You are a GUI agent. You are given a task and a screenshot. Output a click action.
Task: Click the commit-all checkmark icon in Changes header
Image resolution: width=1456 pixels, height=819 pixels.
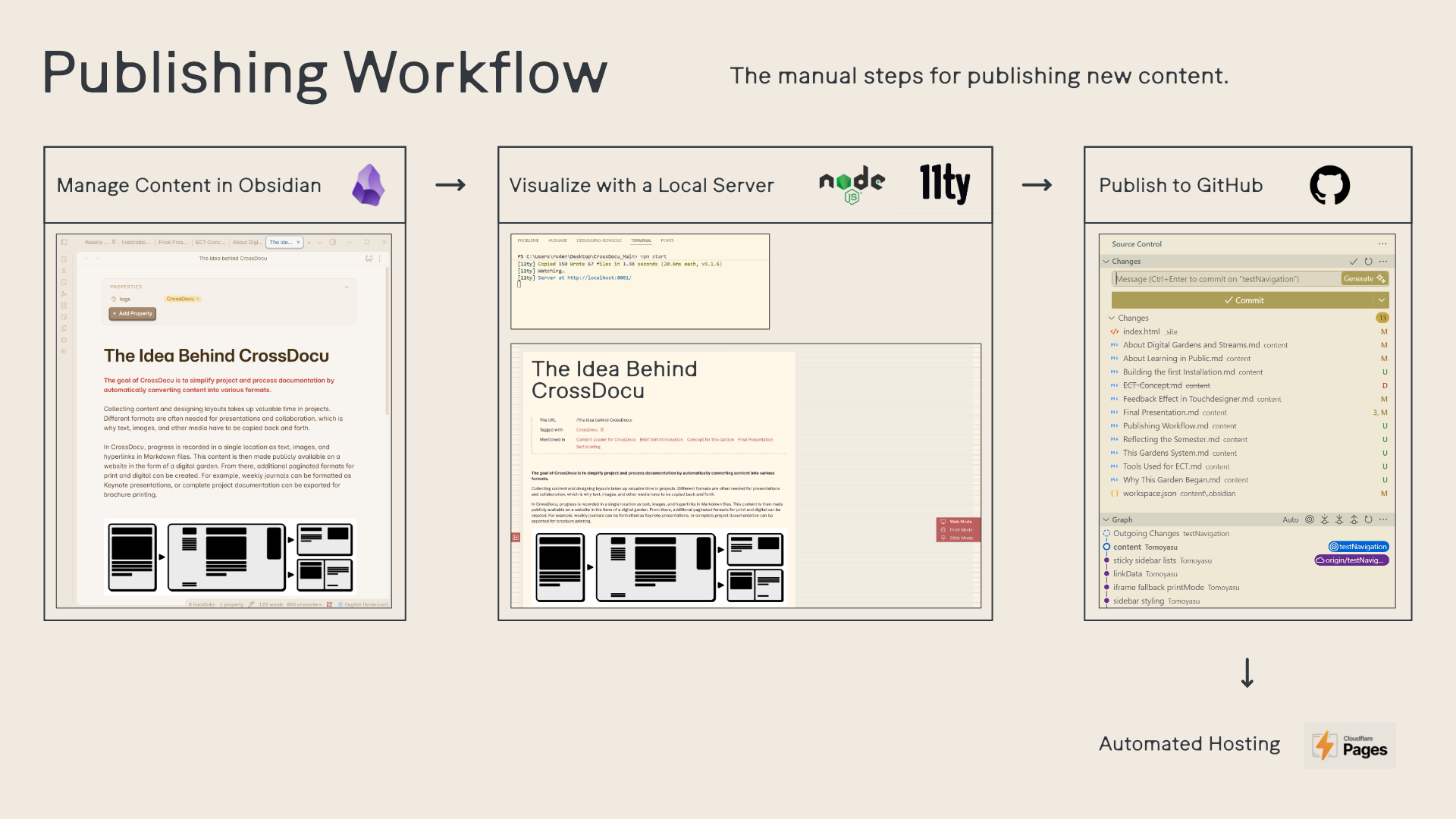point(1354,261)
